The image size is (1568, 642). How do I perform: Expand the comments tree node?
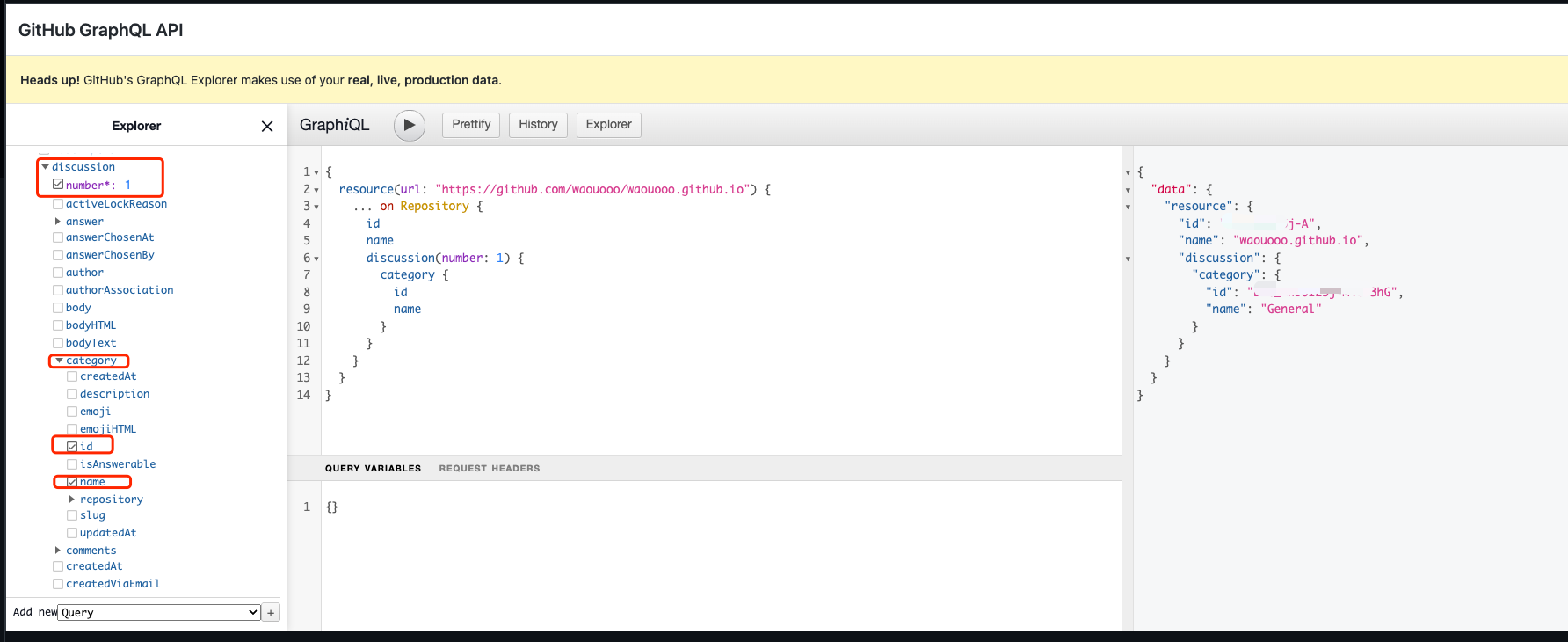pyautogui.click(x=58, y=551)
